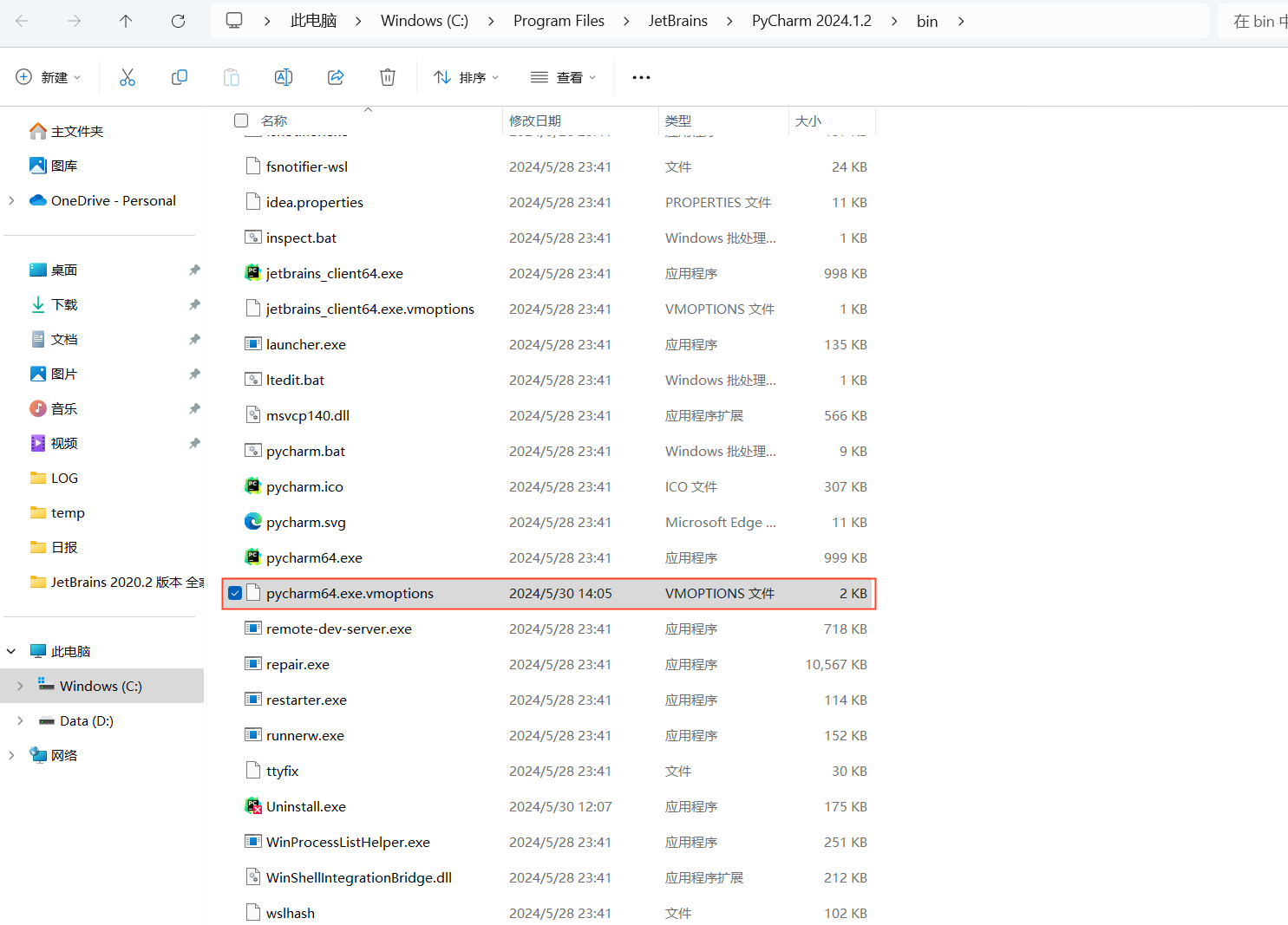This screenshot has width=1288, height=925.
Task: Click PyCharm 2024.1.2 in the address bar
Action: 812,21
